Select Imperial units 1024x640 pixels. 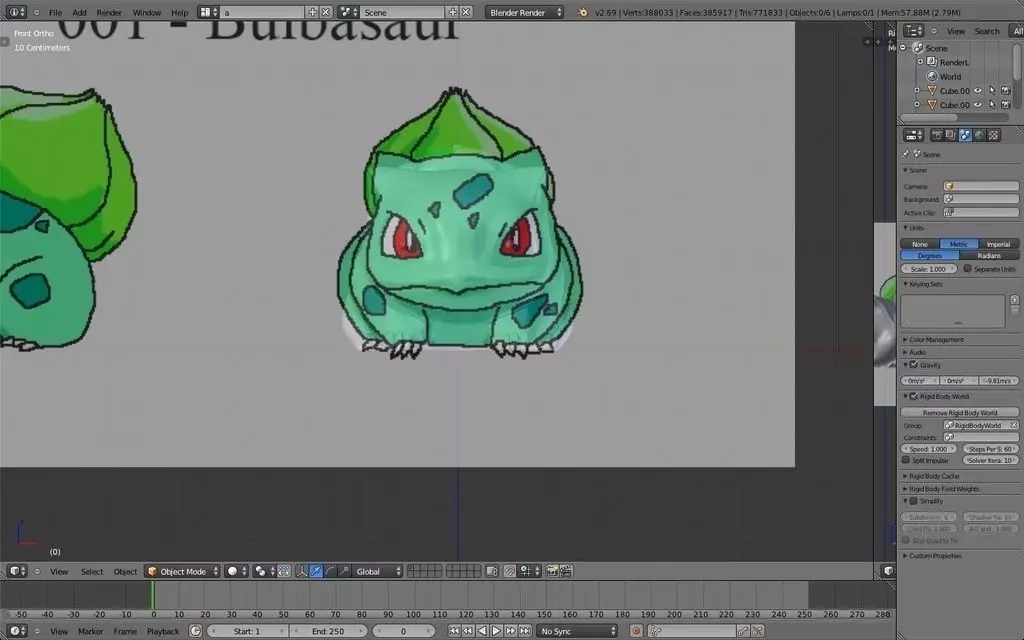pyautogui.click(x=998, y=244)
